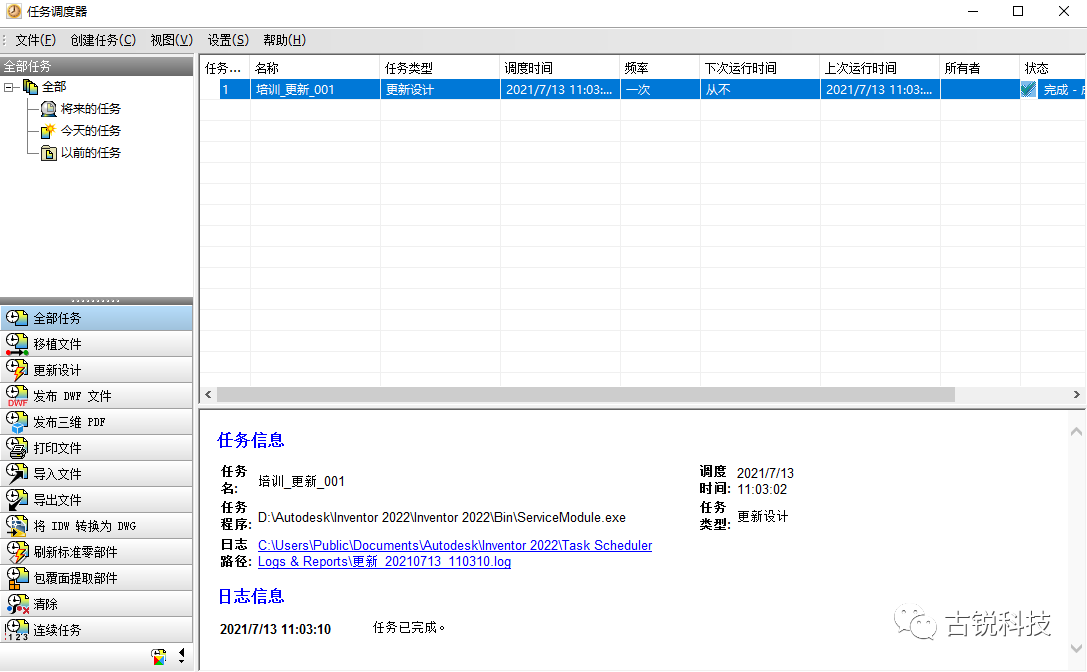
Task: Collapse the 全部 tree node
Action: point(8,87)
